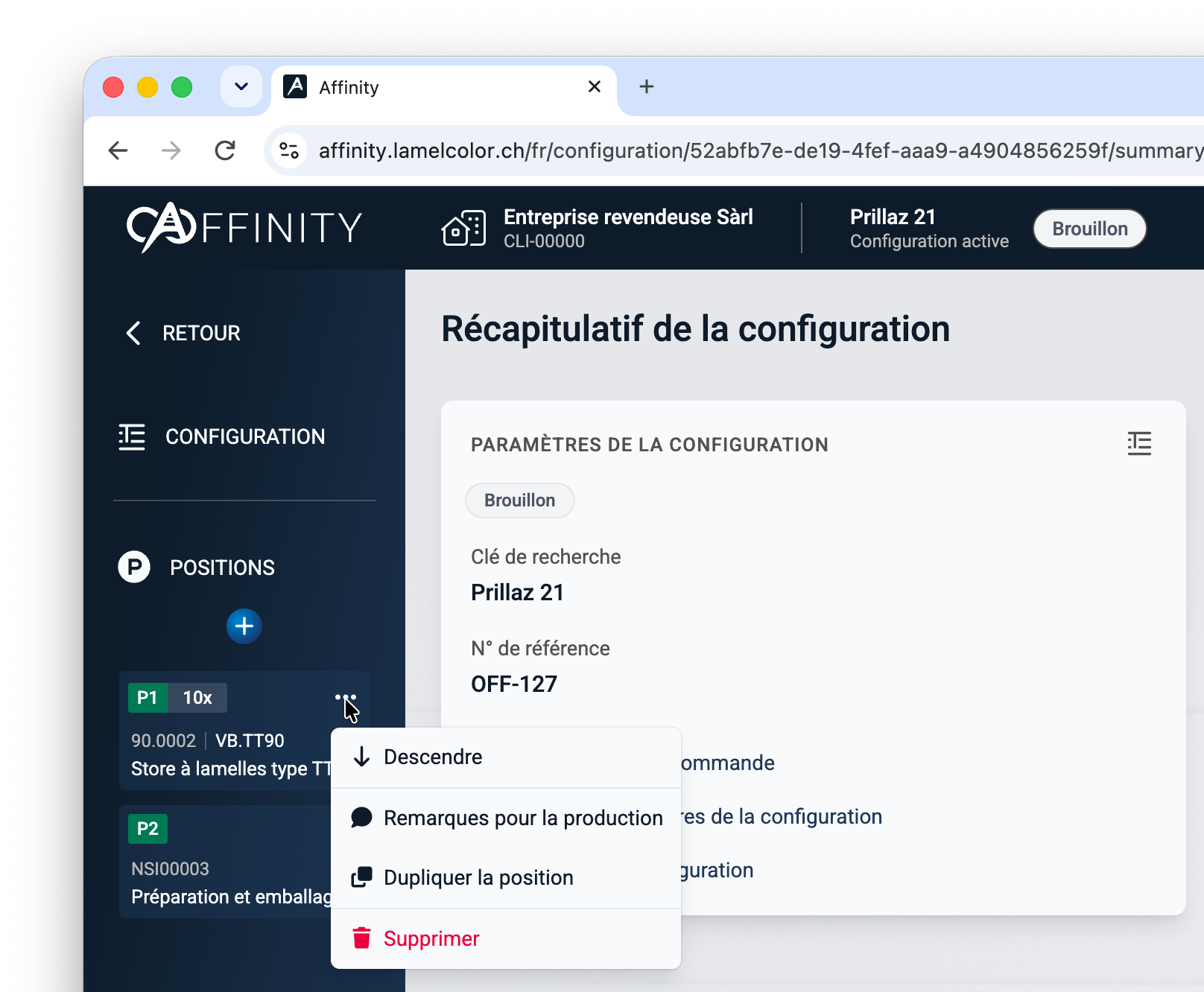
Task: Click the back chevron next to Retour
Action: [133, 333]
